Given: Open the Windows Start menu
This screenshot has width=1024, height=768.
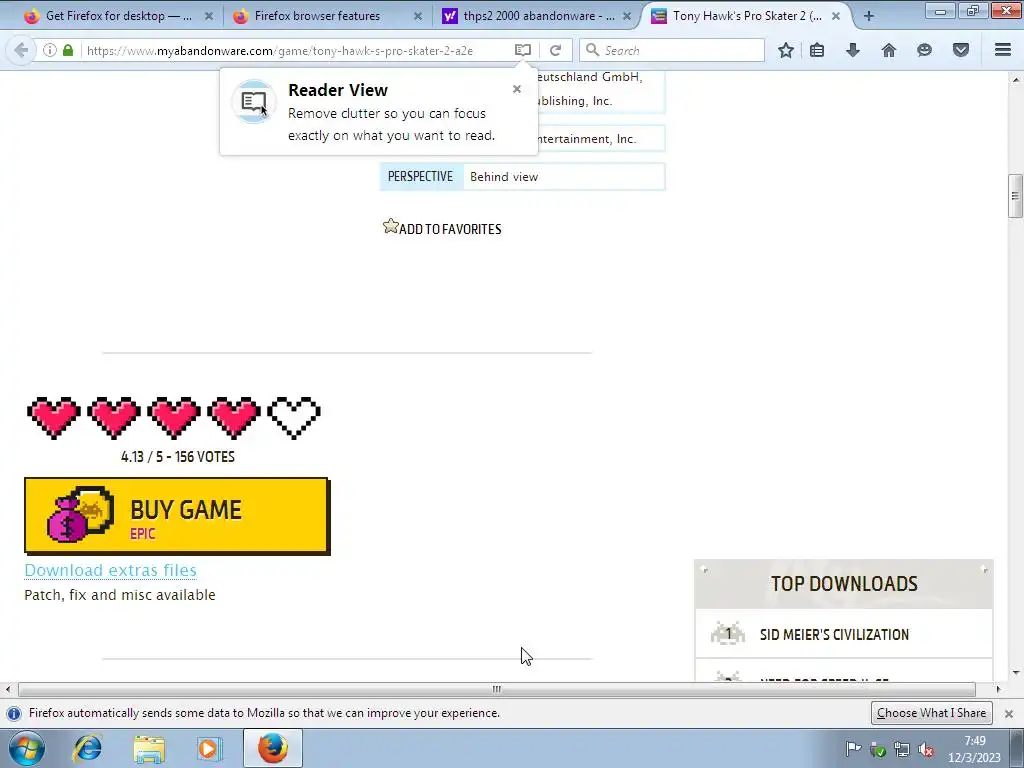Looking at the screenshot, I should 27,748.
